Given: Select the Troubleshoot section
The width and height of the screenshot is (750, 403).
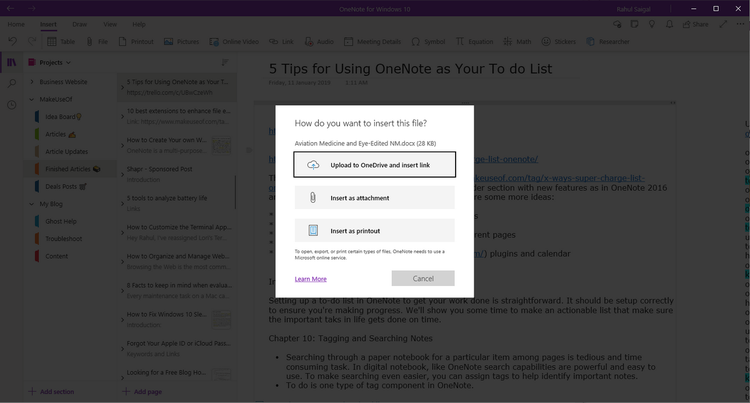Looking at the screenshot, I should pyautogui.click(x=72, y=239).
